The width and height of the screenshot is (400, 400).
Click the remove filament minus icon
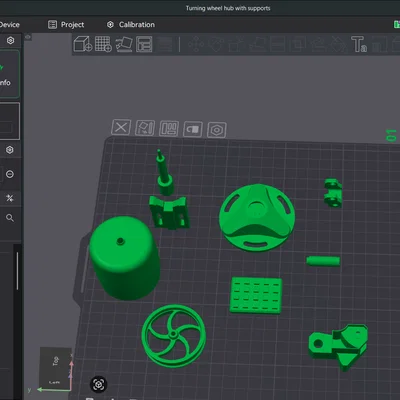10,174
